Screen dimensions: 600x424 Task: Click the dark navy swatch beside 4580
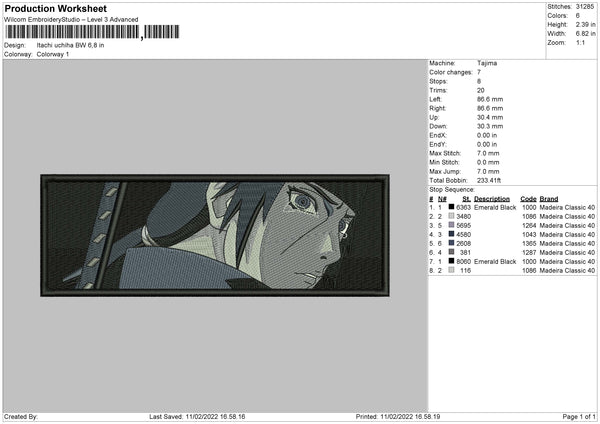[452, 234]
